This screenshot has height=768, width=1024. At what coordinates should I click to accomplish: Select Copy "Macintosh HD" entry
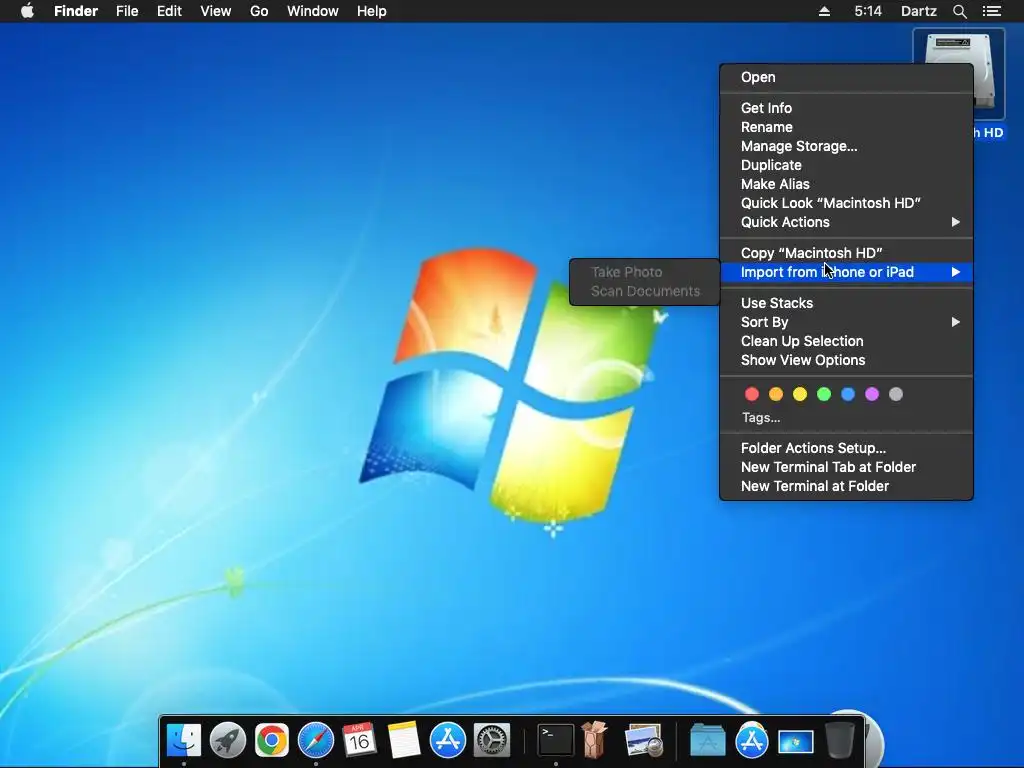tap(846, 253)
